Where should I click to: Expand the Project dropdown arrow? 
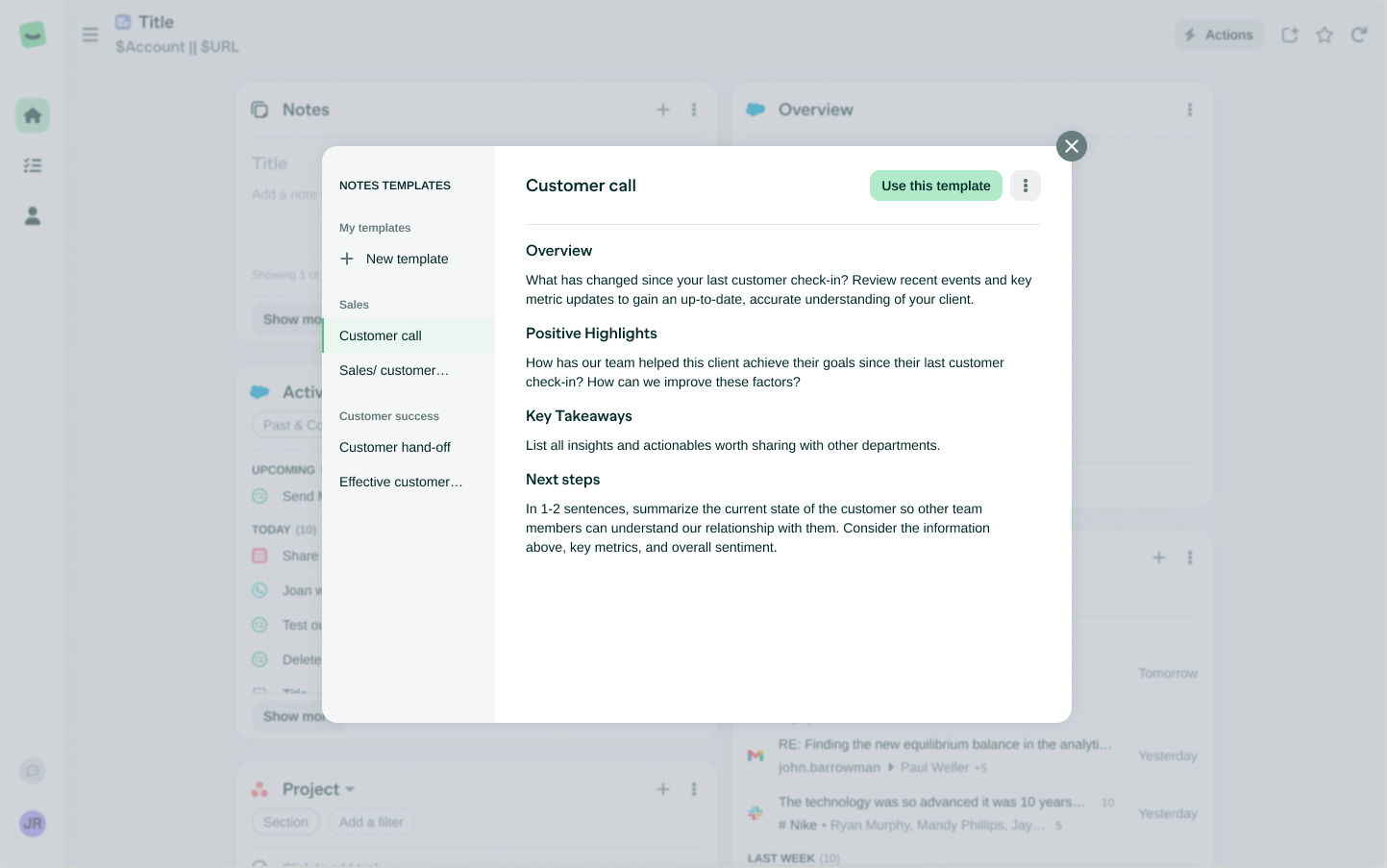pyautogui.click(x=350, y=789)
